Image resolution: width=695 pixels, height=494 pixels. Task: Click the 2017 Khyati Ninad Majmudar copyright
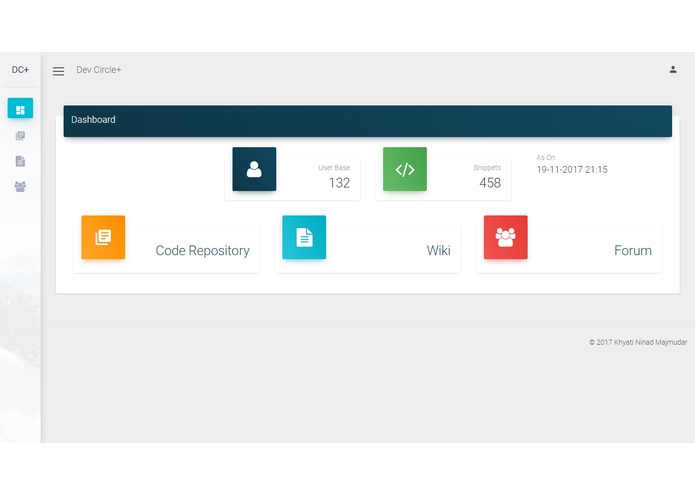pos(638,342)
